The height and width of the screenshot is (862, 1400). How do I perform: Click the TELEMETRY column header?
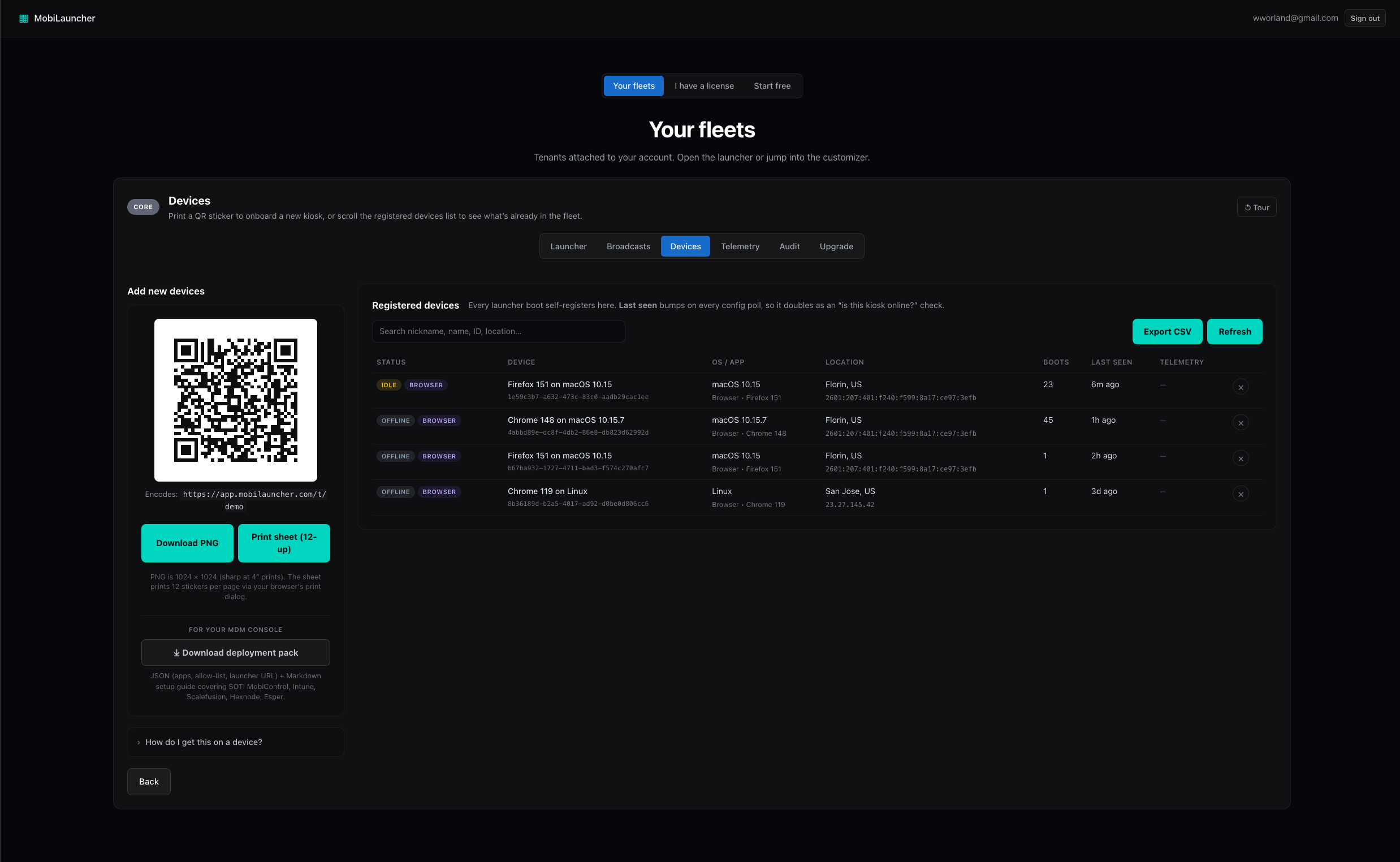(1182, 362)
